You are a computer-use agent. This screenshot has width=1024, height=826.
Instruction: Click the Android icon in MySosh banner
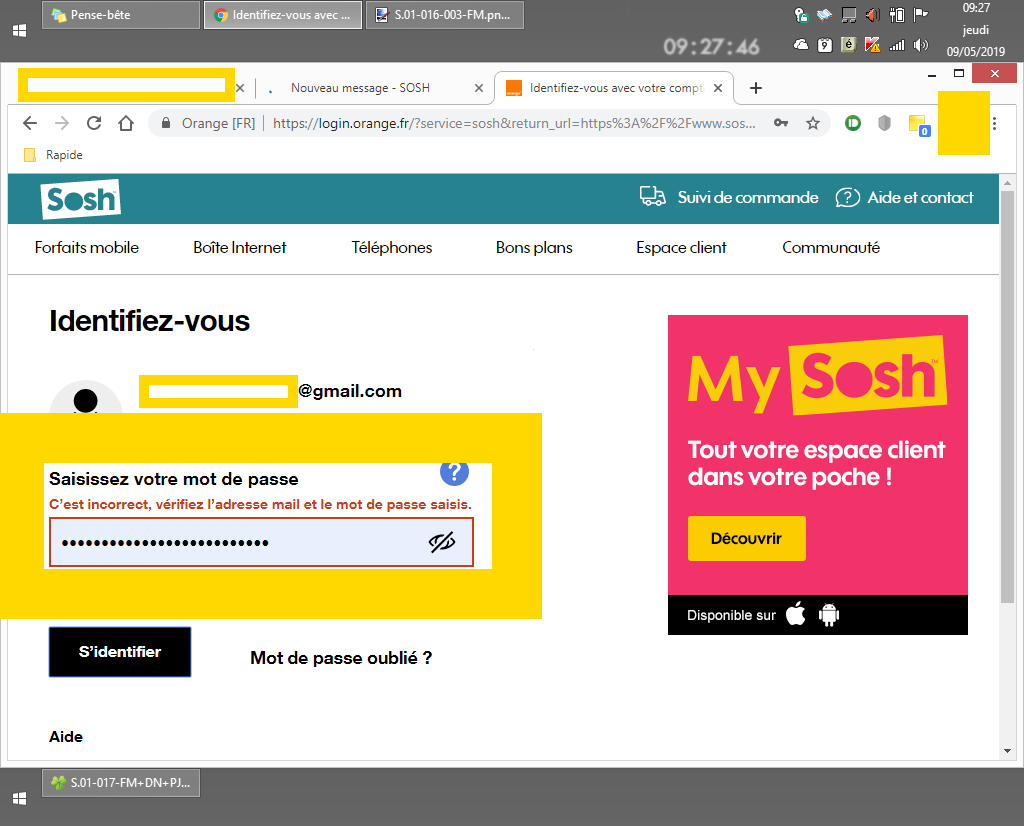(829, 614)
